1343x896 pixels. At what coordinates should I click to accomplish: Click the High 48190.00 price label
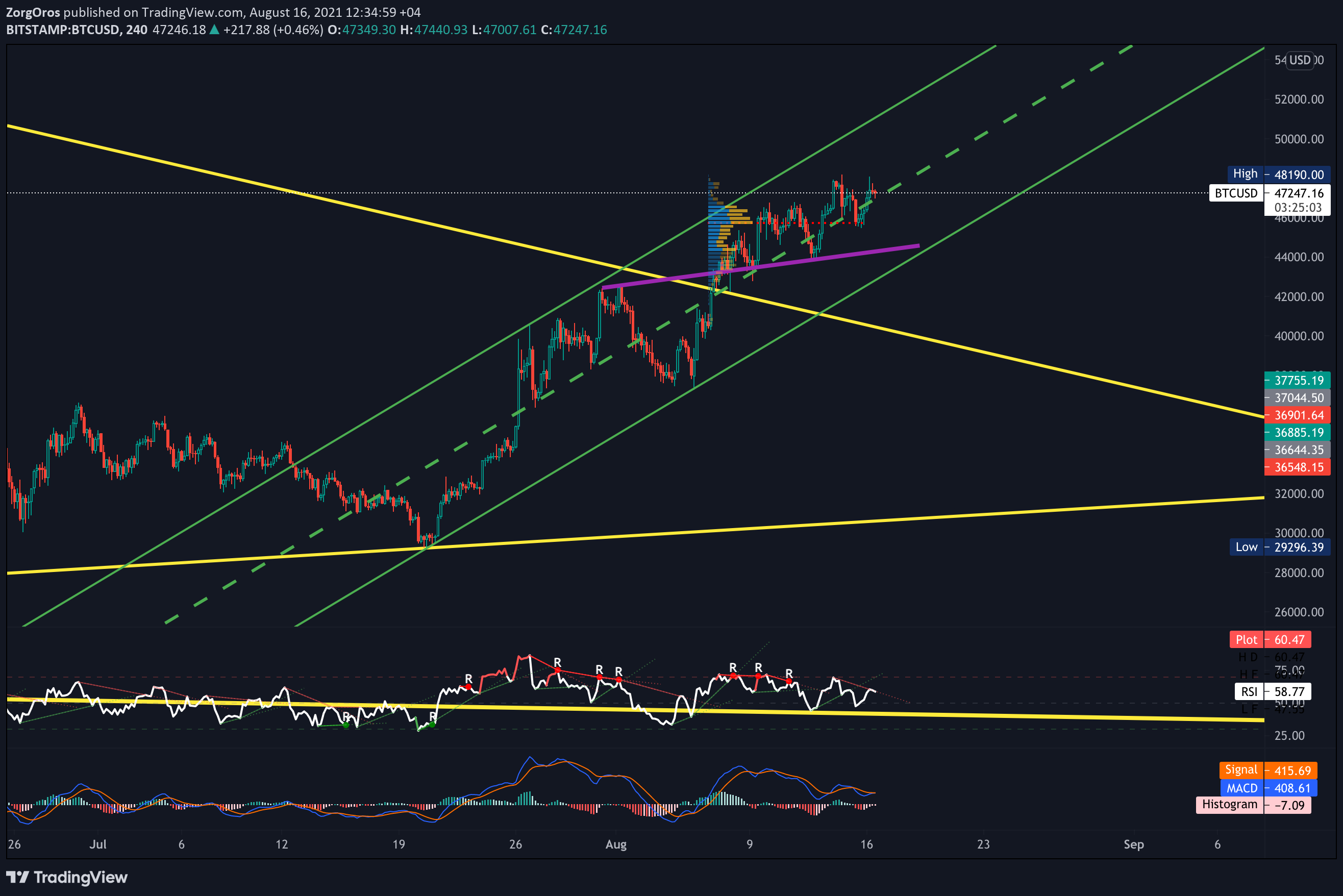[x=1279, y=175]
